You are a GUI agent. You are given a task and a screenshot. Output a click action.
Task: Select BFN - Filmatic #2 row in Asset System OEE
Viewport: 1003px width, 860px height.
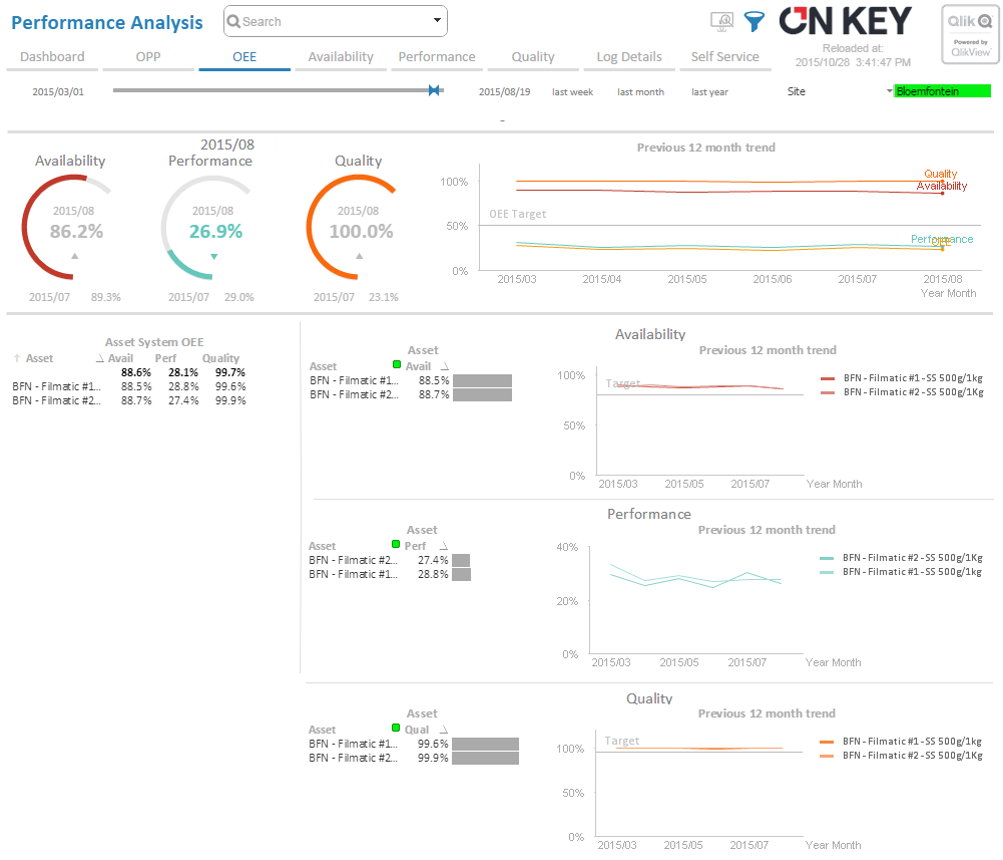pos(129,401)
